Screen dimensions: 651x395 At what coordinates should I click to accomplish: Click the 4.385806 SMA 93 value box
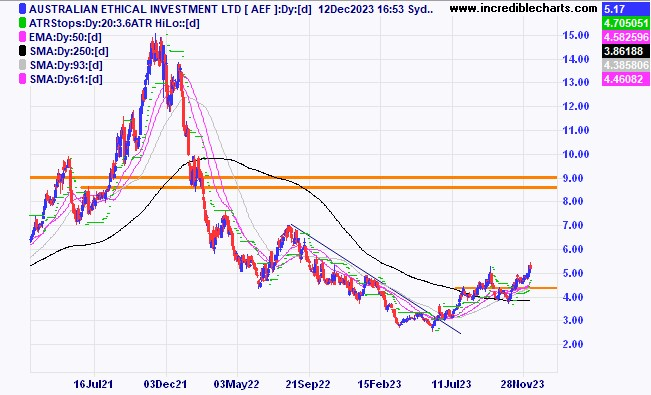(x=626, y=65)
